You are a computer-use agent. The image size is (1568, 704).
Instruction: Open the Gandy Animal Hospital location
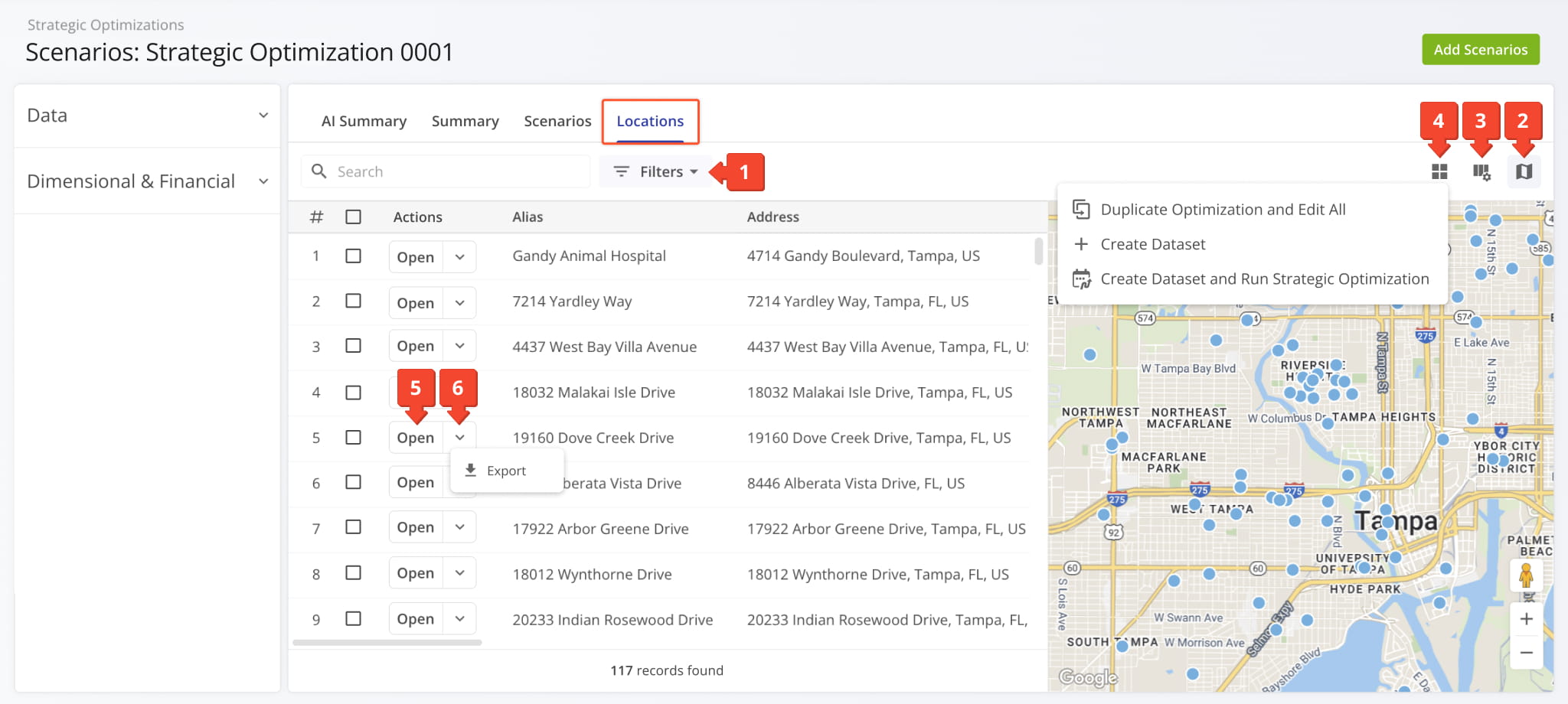[x=416, y=257]
